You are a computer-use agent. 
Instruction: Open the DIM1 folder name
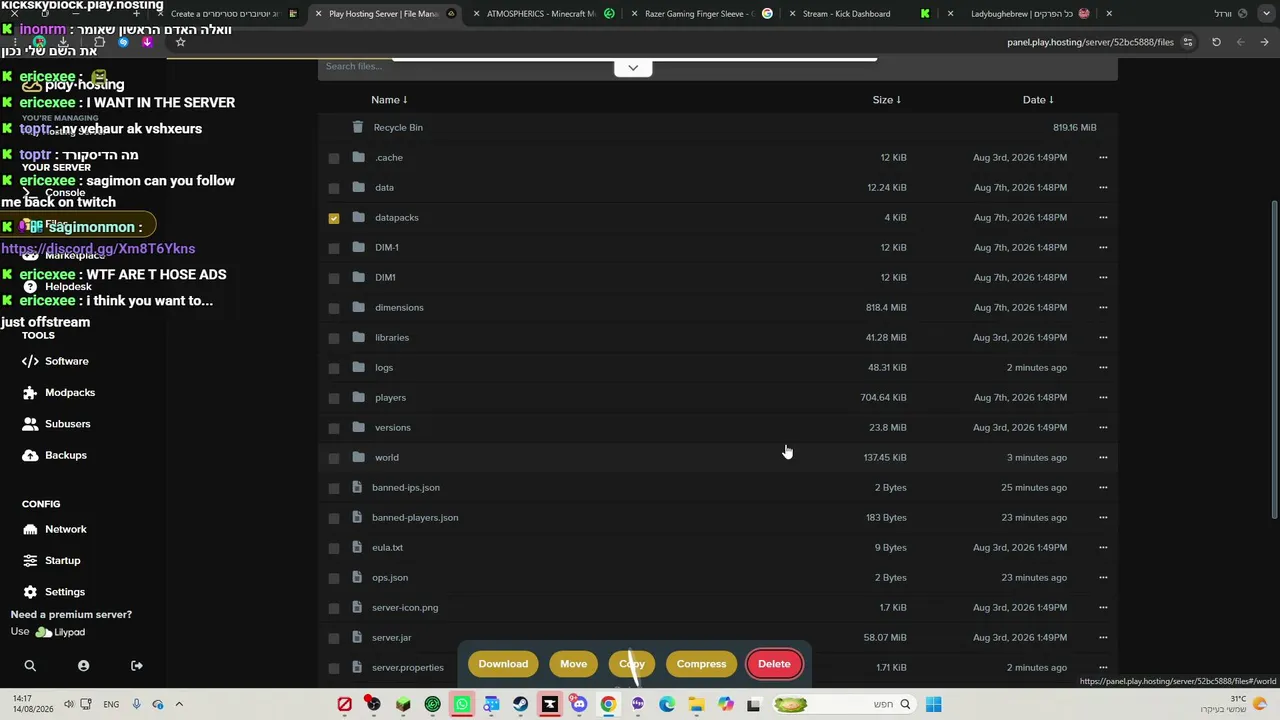(x=385, y=277)
